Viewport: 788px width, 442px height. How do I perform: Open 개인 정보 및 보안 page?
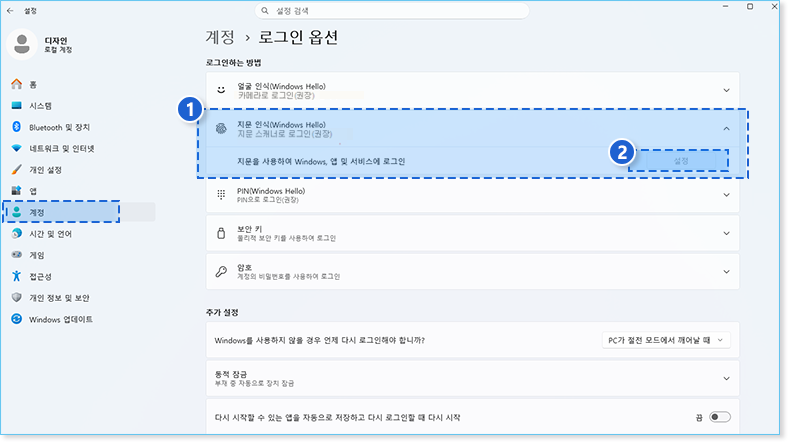pos(59,298)
